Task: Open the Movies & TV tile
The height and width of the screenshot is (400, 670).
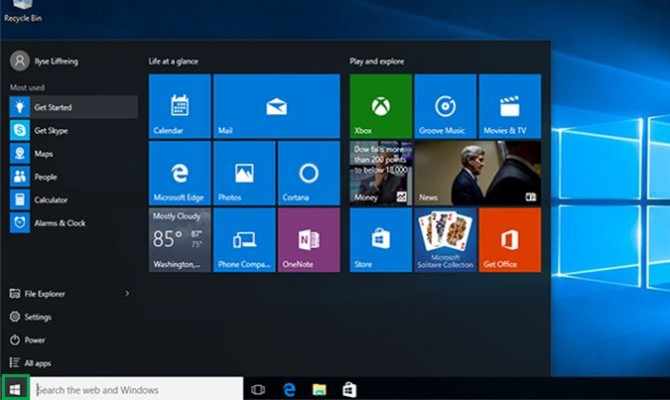Action: tap(510, 106)
